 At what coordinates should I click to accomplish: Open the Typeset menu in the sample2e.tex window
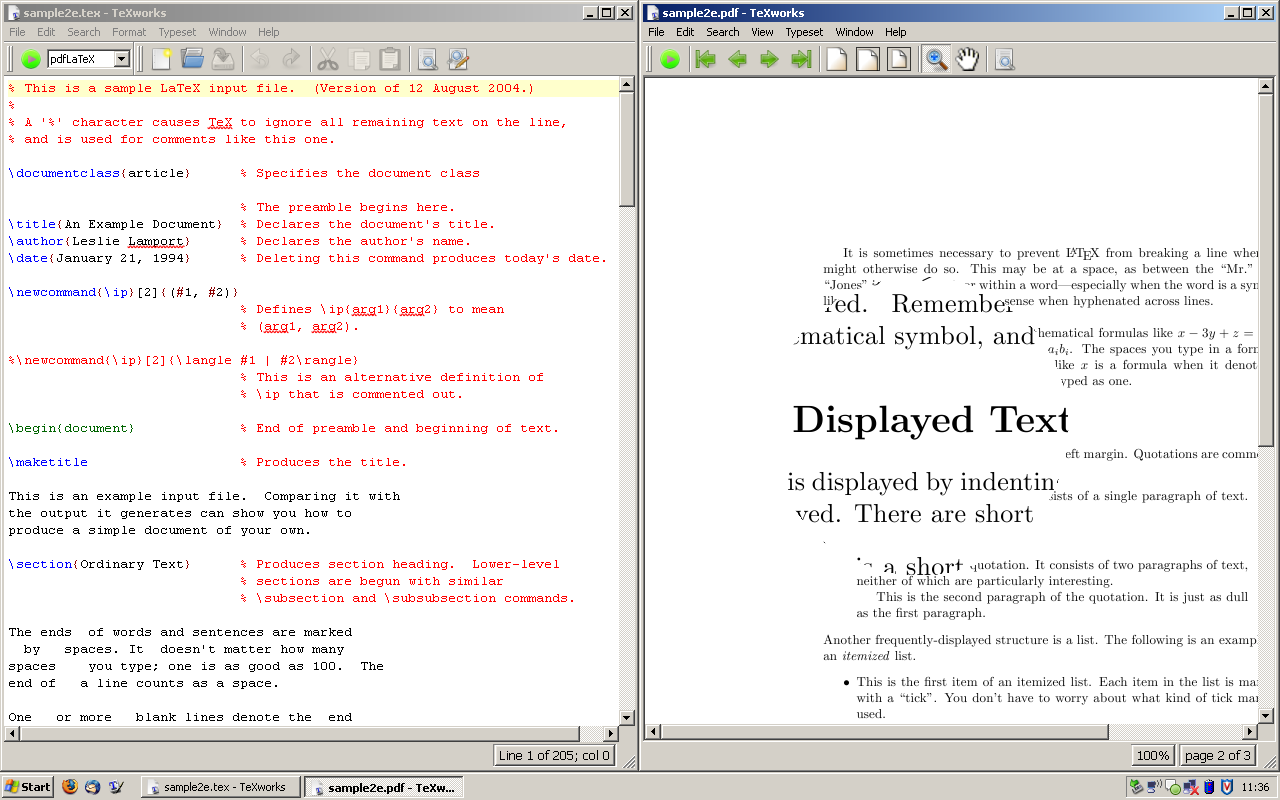tap(177, 32)
